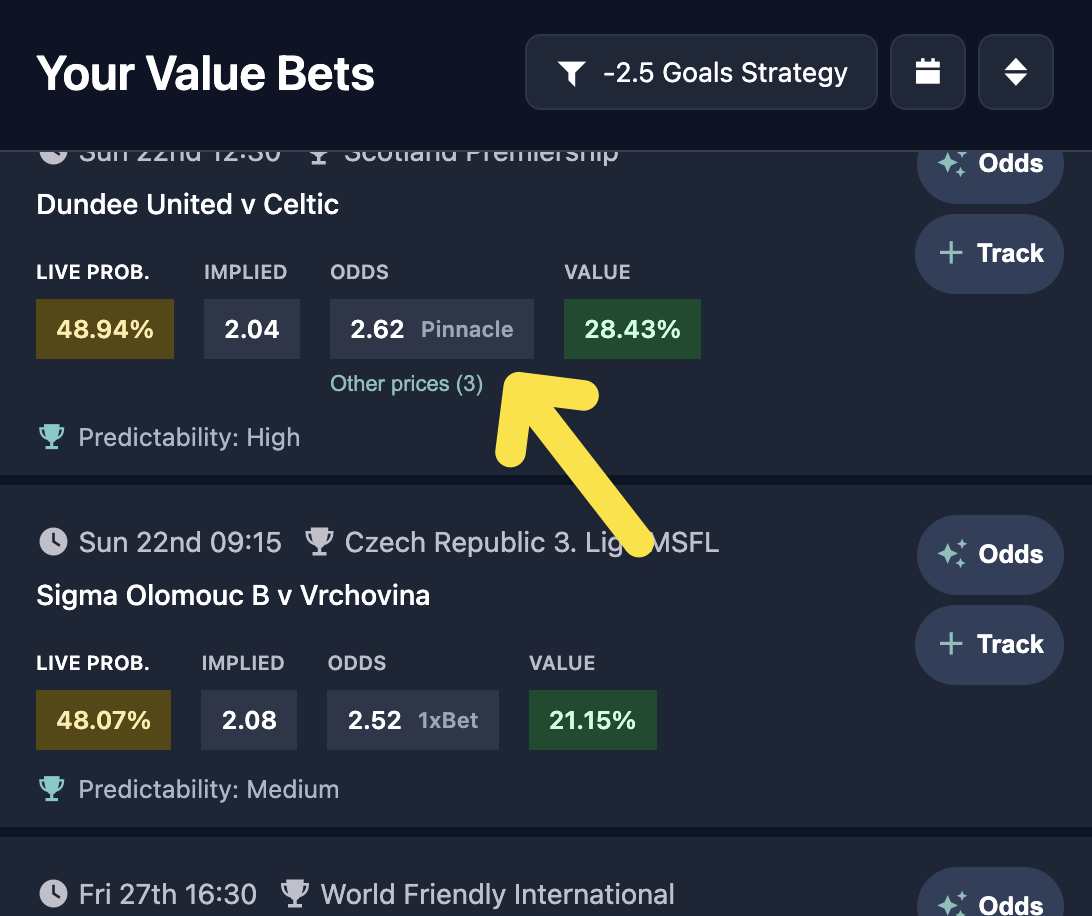Expand Other prices (3) link
1092x916 pixels.
[x=406, y=384]
